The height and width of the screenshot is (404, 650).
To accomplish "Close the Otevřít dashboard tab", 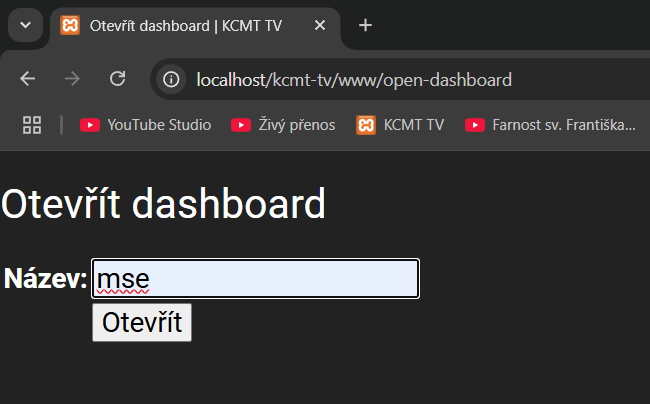I will coord(317,25).
